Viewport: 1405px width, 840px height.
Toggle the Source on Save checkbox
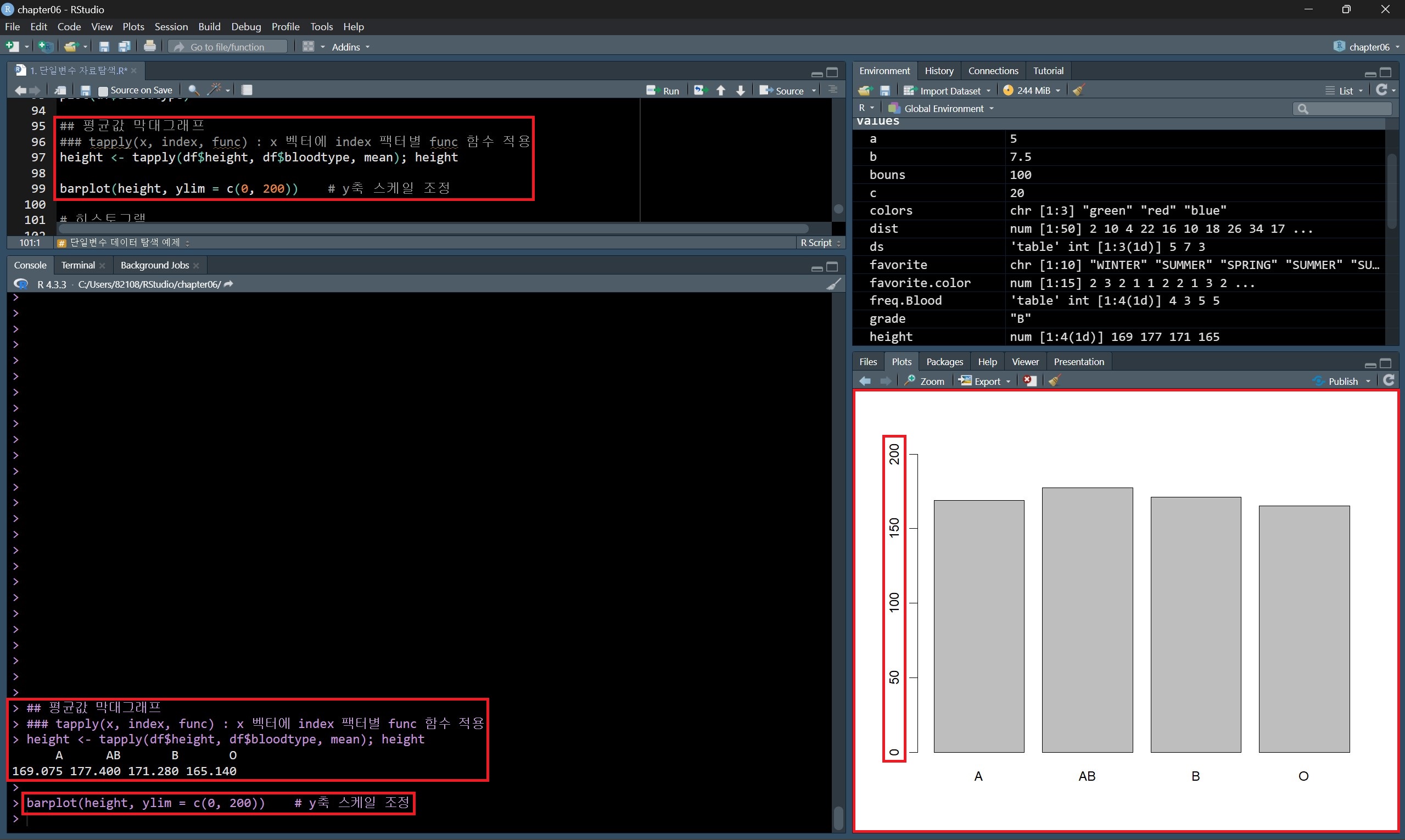(103, 91)
